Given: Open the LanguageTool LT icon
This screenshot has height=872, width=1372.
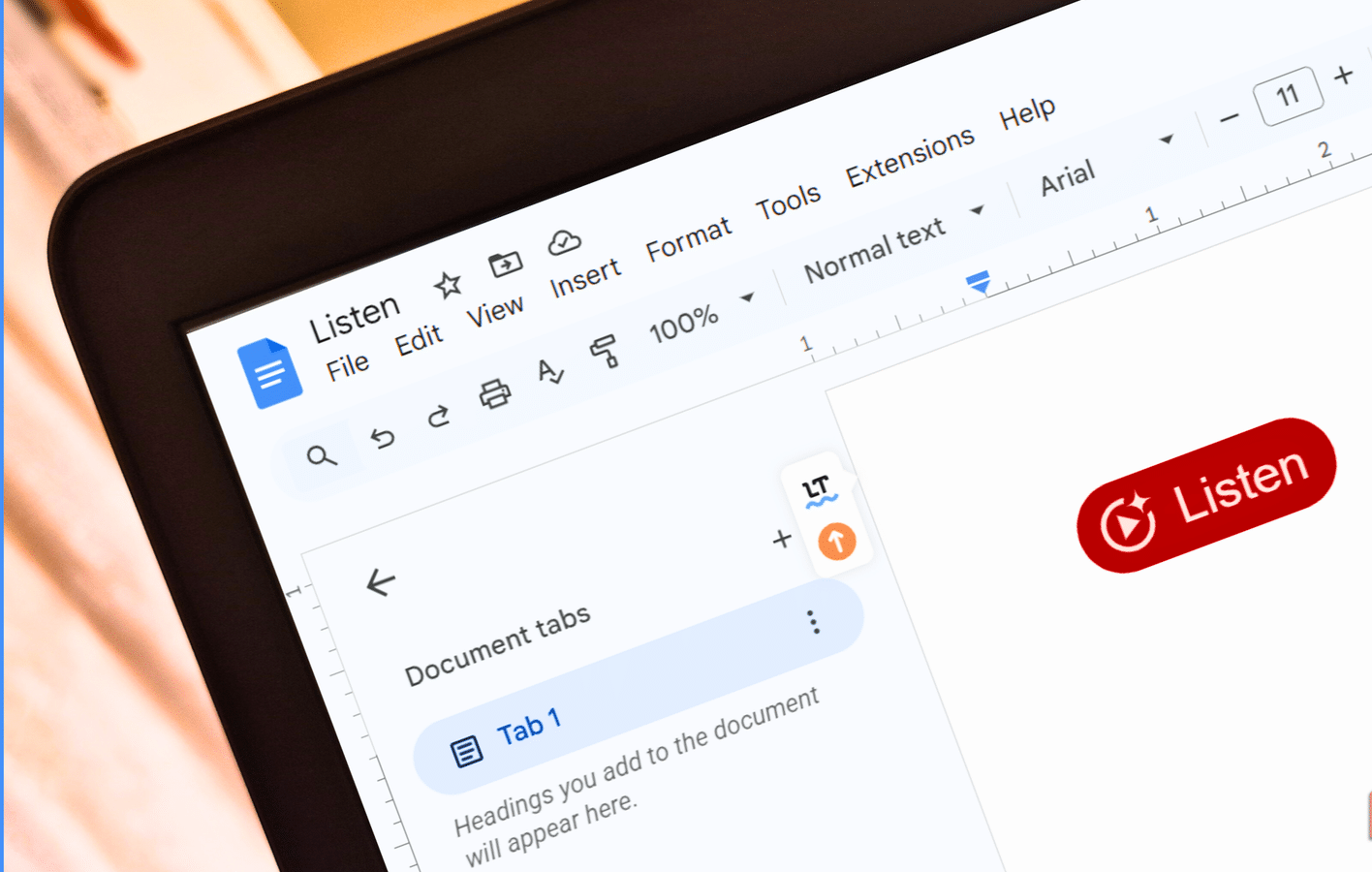Looking at the screenshot, I should click(x=819, y=490).
